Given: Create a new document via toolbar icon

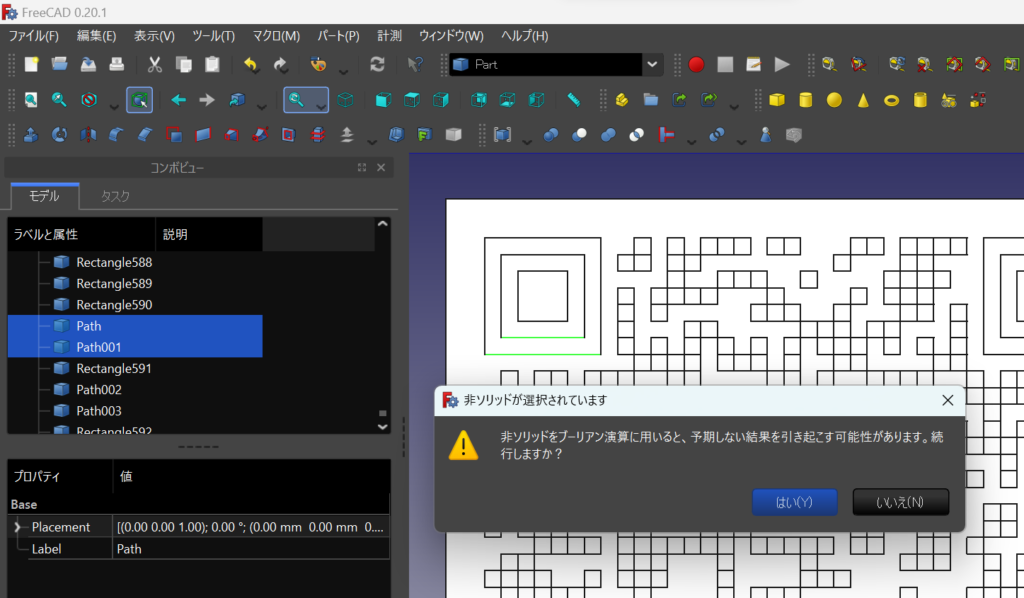Looking at the screenshot, I should (31, 65).
